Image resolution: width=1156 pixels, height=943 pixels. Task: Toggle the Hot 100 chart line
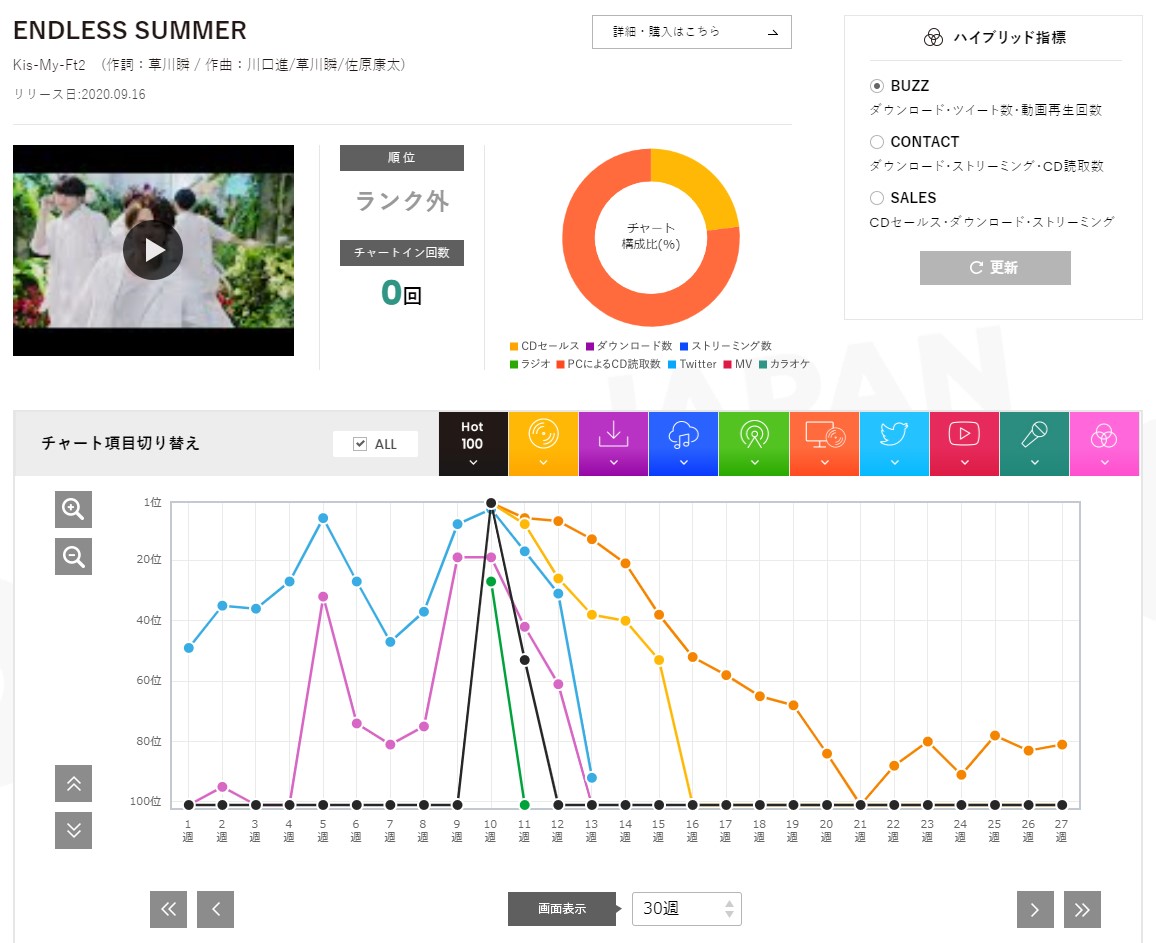click(x=473, y=444)
